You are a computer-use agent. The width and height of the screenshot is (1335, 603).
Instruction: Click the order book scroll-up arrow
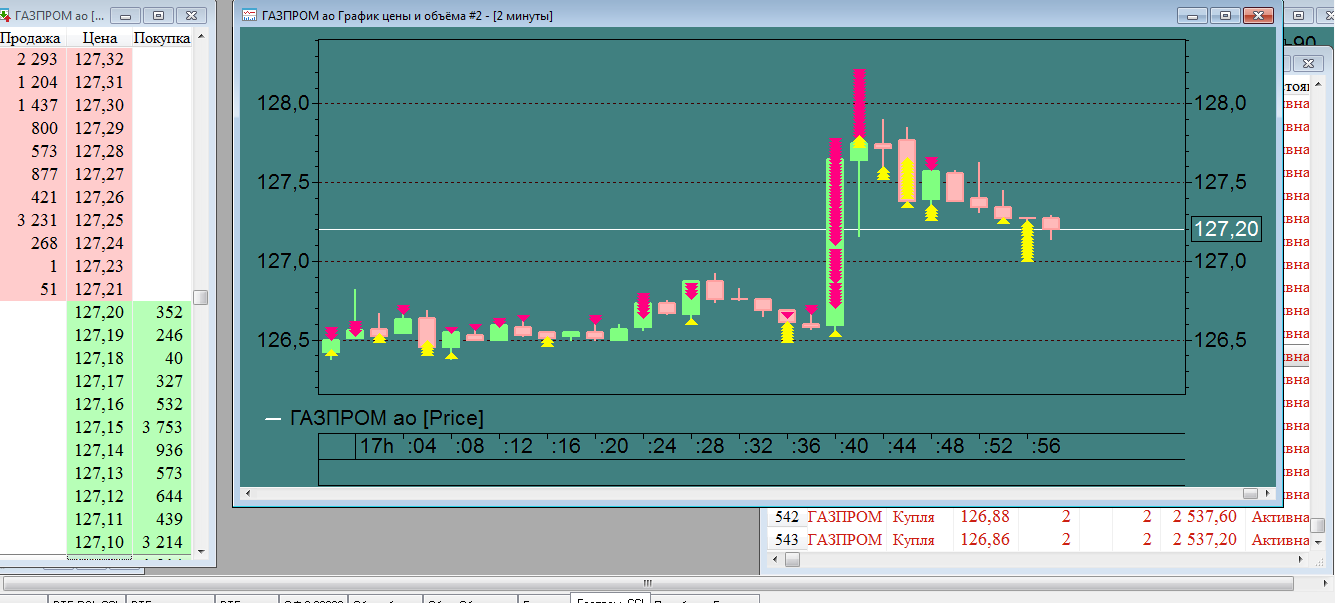(201, 37)
